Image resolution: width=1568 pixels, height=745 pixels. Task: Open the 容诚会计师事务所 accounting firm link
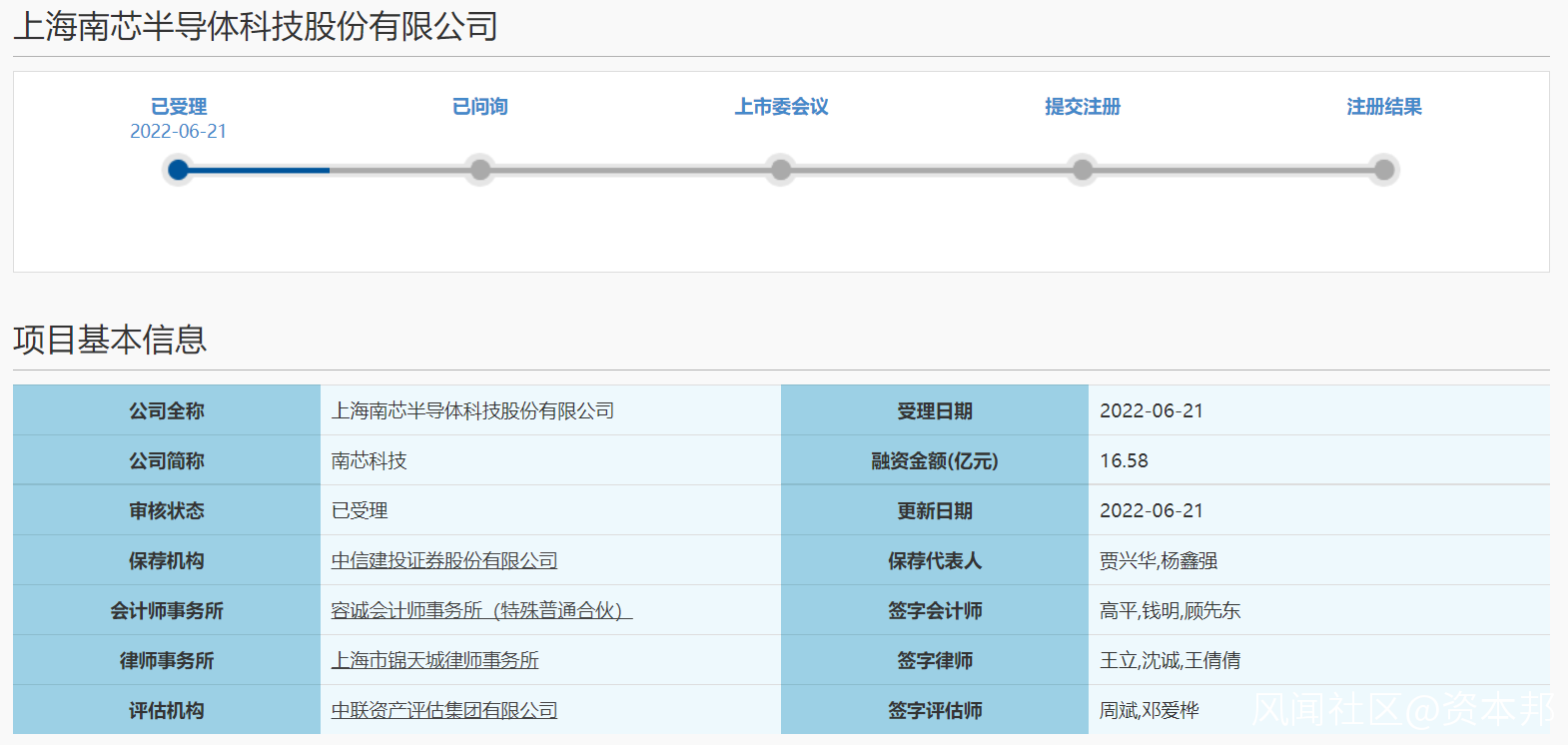[x=481, y=611]
